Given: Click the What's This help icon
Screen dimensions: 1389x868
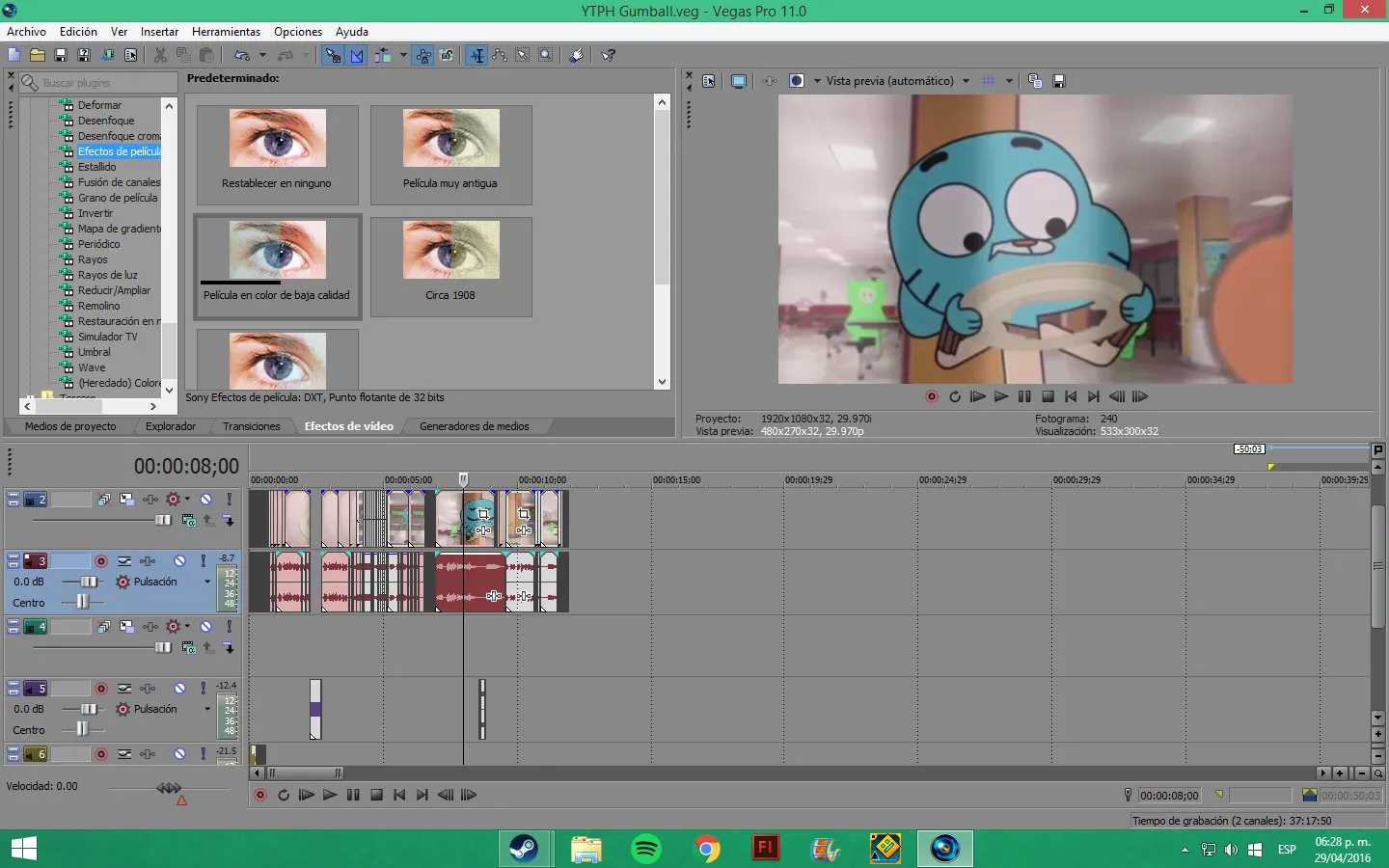Looking at the screenshot, I should [x=609, y=55].
